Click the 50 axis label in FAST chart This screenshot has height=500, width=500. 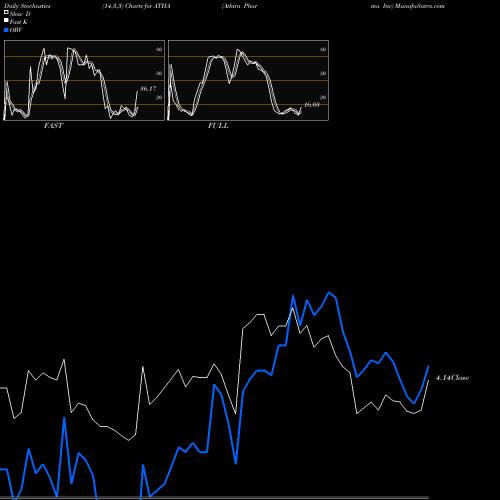click(x=159, y=73)
